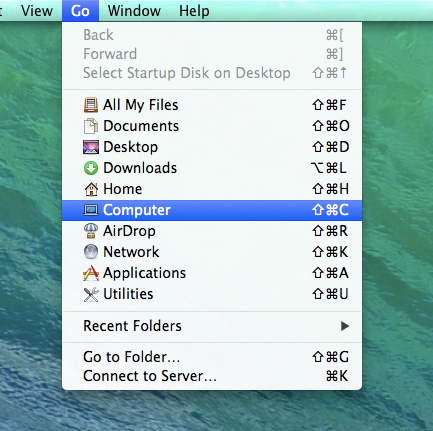
Task: Click the Applications icon
Action: [x=91, y=273]
